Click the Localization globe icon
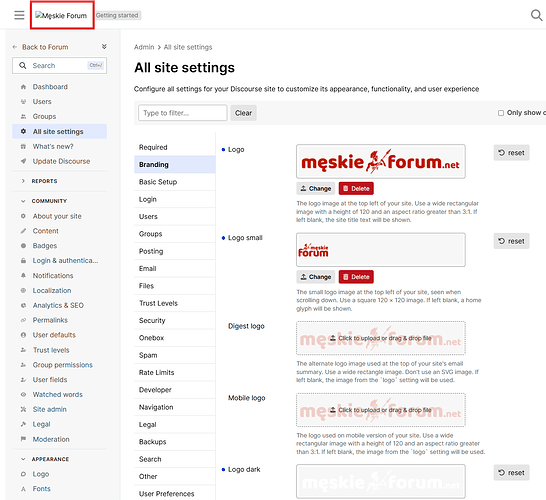546x500 pixels. (23, 290)
